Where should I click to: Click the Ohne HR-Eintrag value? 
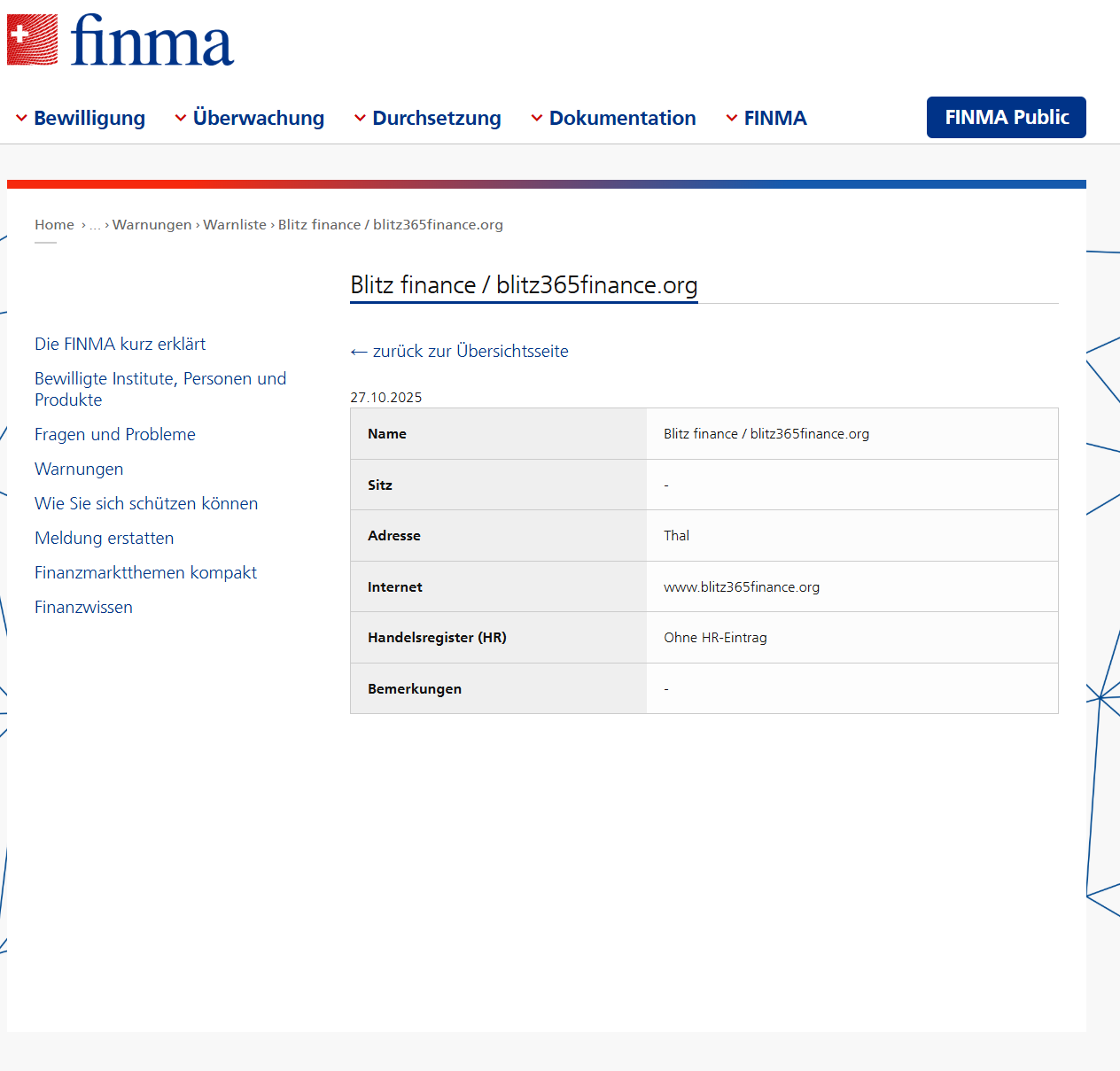[716, 638]
